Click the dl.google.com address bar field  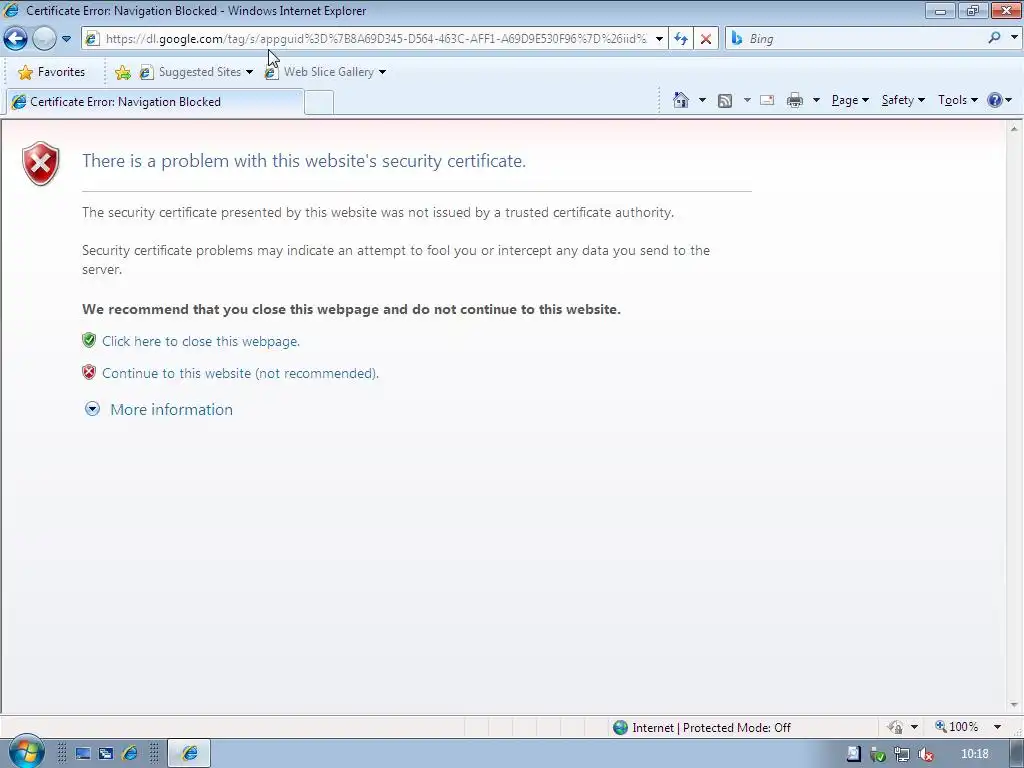click(x=374, y=39)
